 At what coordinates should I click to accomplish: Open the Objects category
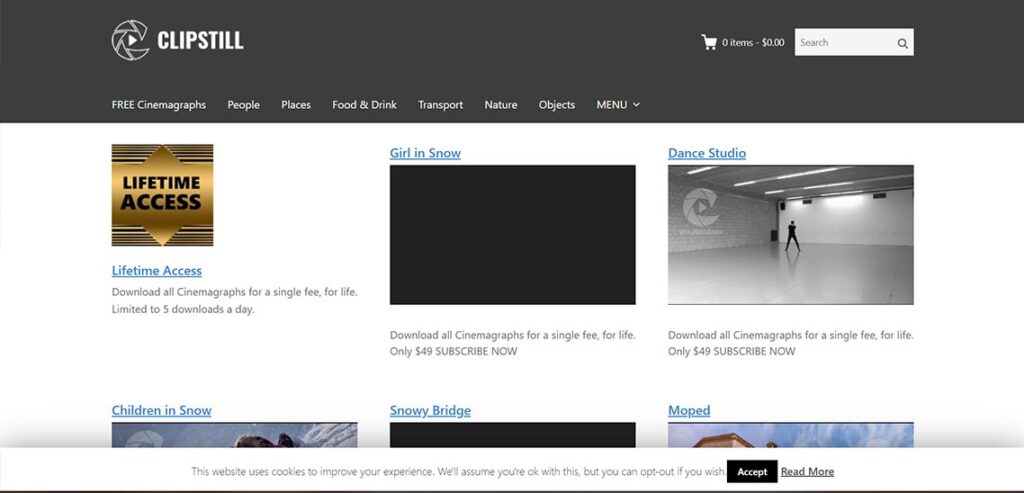click(x=557, y=104)
